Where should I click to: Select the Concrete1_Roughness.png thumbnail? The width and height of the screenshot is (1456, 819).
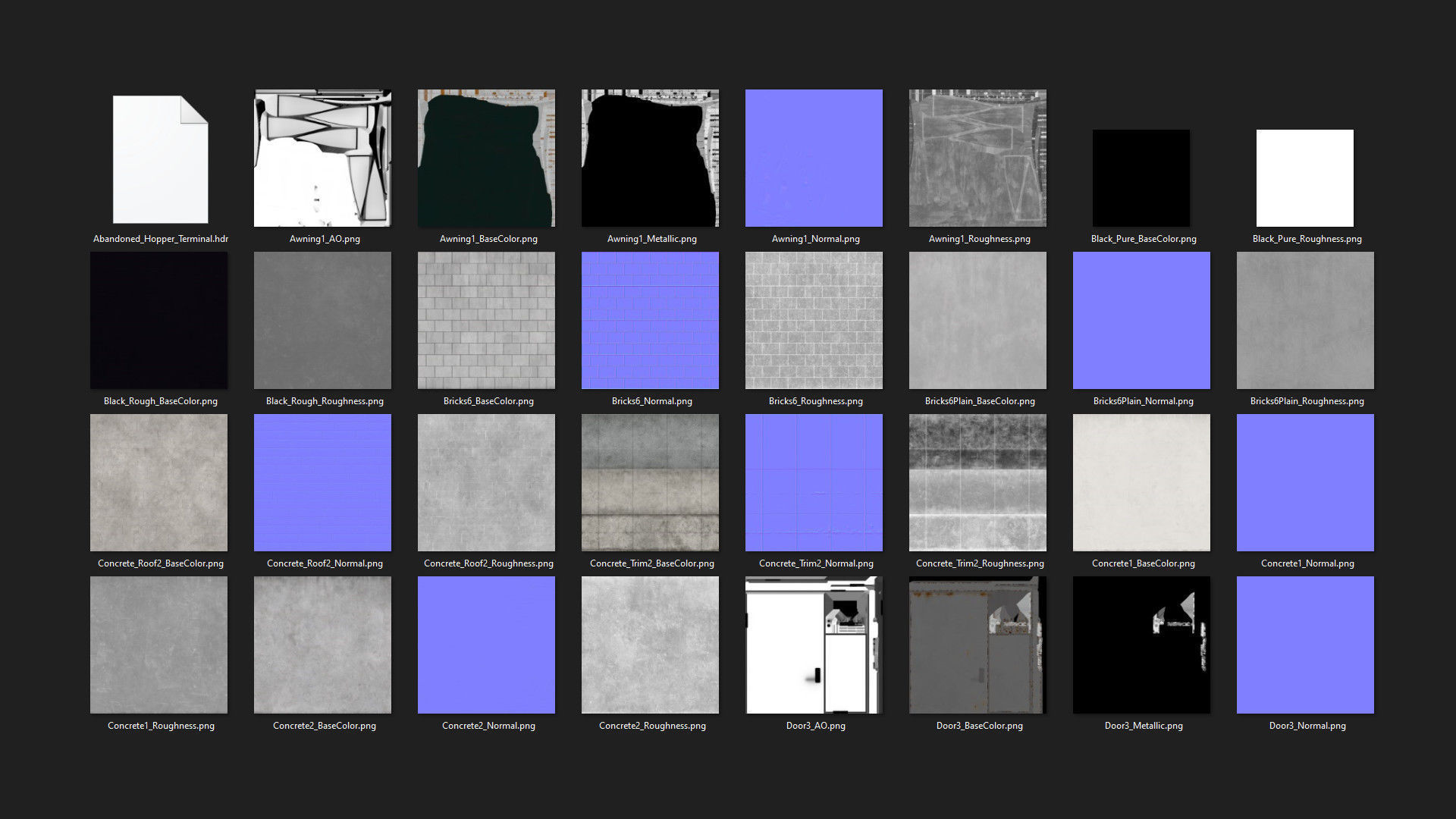pyautogui.click(x=158, y=645)
